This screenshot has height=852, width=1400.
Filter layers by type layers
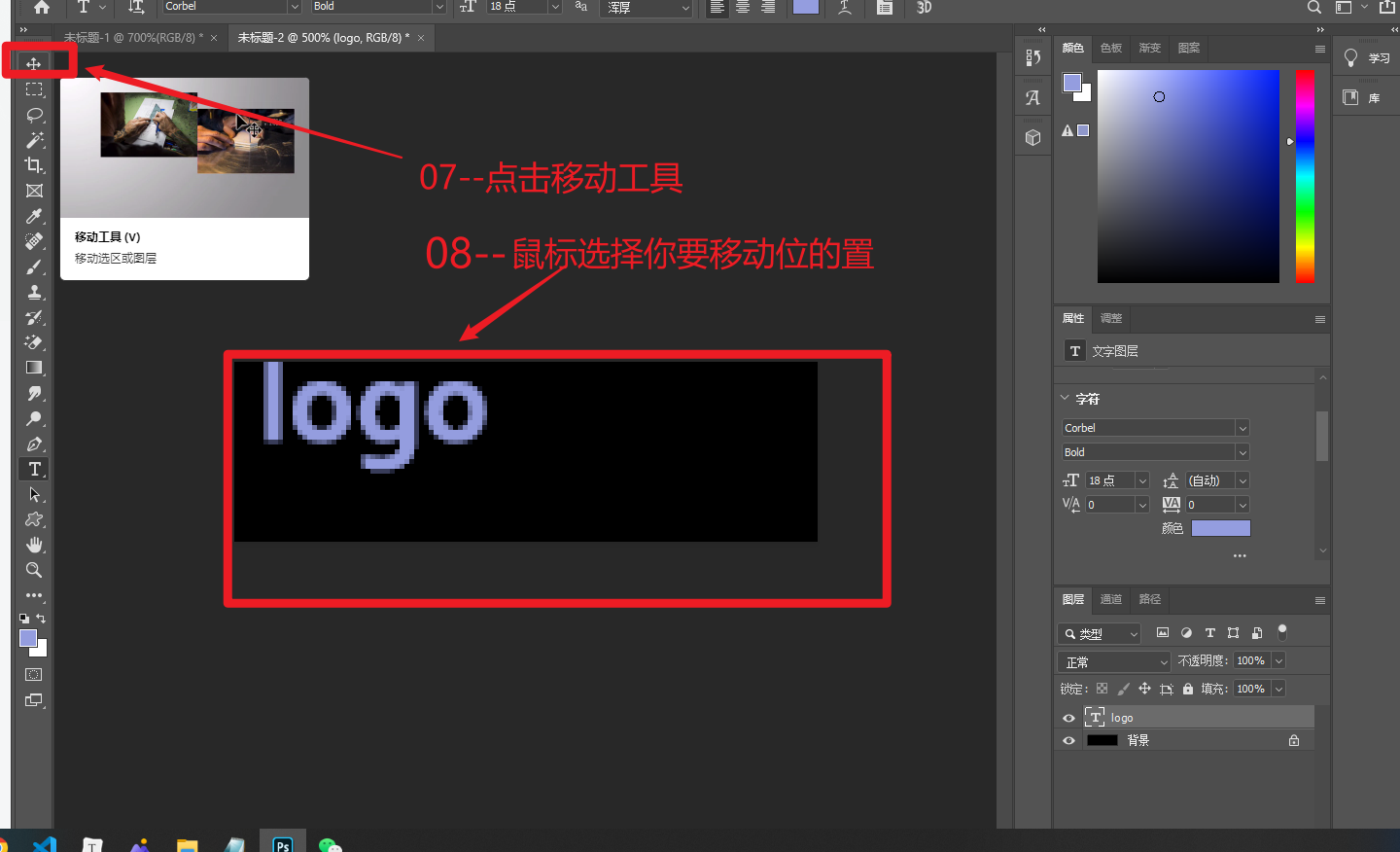[x=1210, y=633]
